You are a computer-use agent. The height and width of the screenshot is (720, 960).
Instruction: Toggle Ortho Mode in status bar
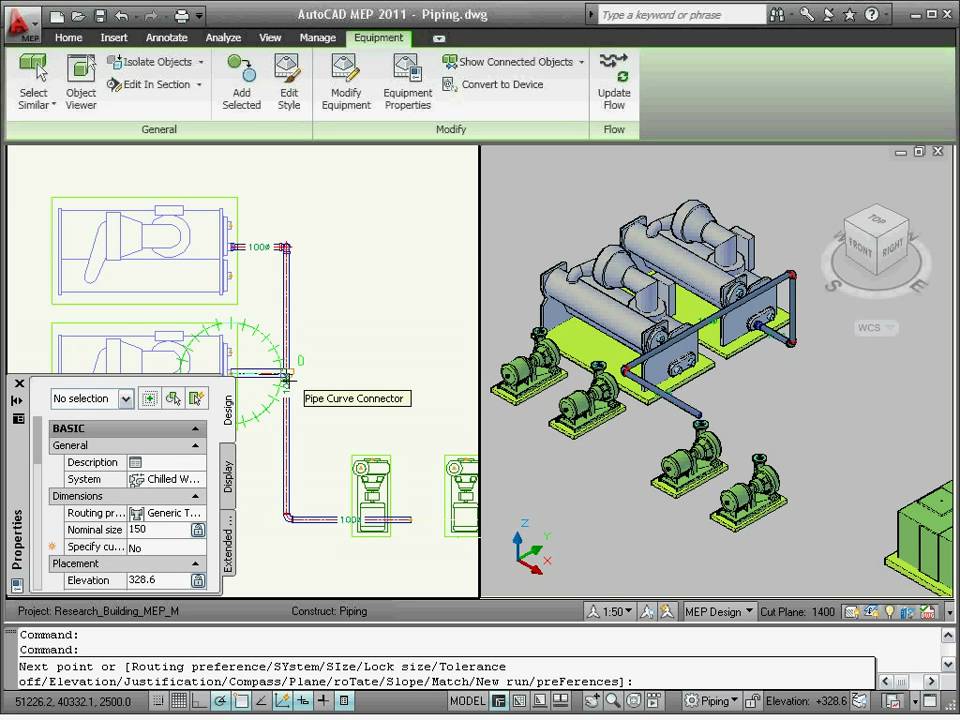coord(200,701)
